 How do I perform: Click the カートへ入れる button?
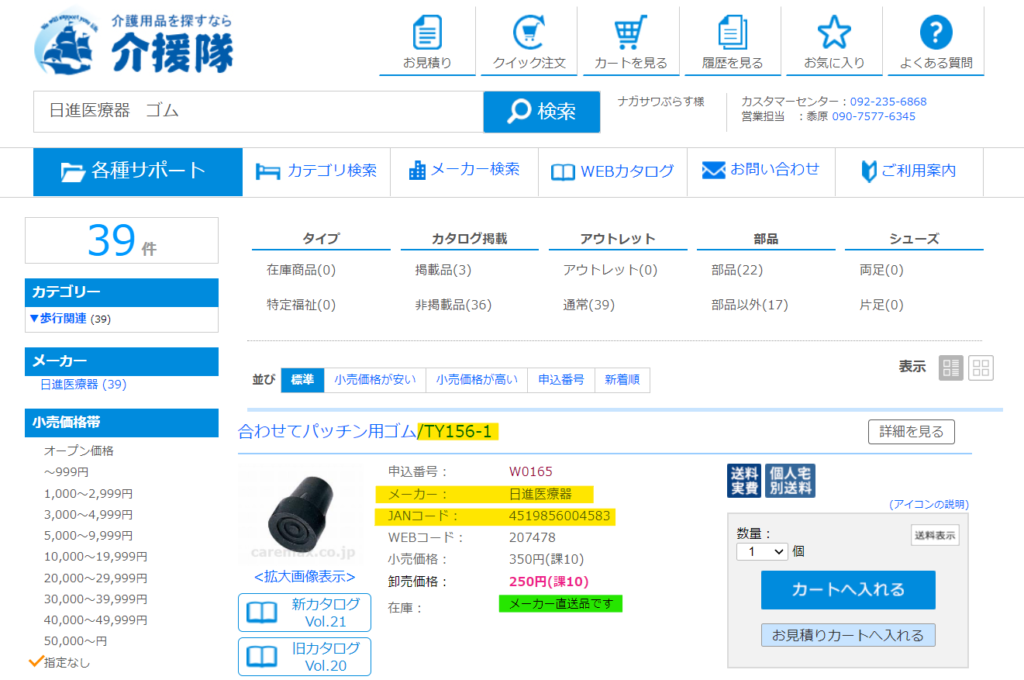(847, 589)
